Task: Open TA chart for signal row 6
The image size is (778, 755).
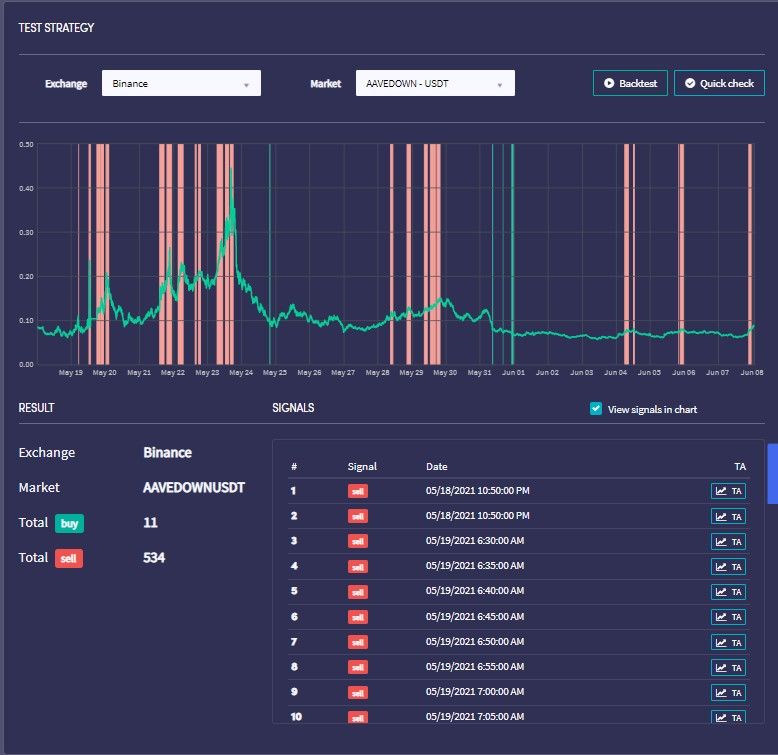Action: point(728,617)
